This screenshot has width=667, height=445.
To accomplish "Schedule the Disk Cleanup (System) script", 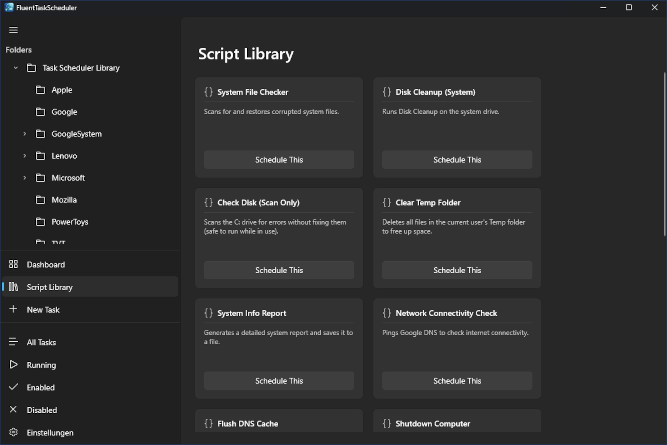I will [x=457, y=160].
